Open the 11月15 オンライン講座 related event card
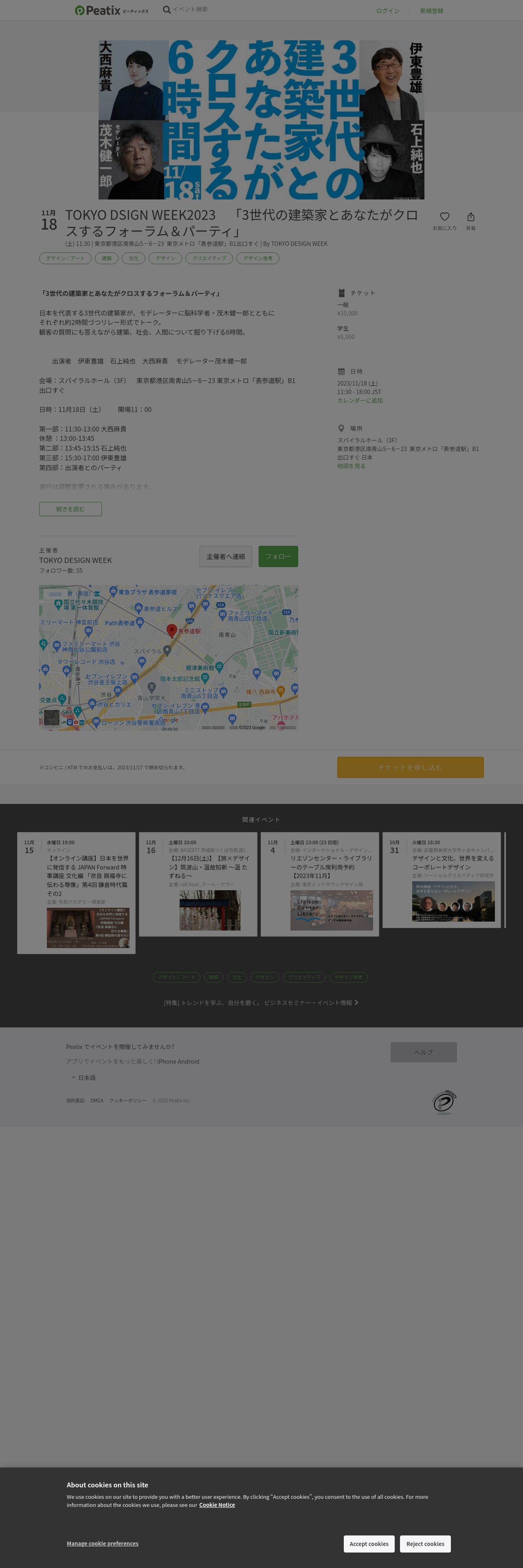523x1568 pixels. coord(76,893)
